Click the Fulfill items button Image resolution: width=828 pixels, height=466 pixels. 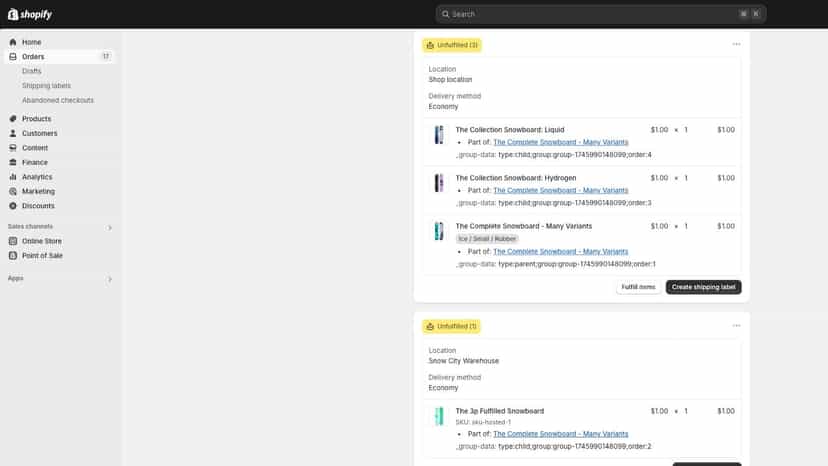coord(638,287)
